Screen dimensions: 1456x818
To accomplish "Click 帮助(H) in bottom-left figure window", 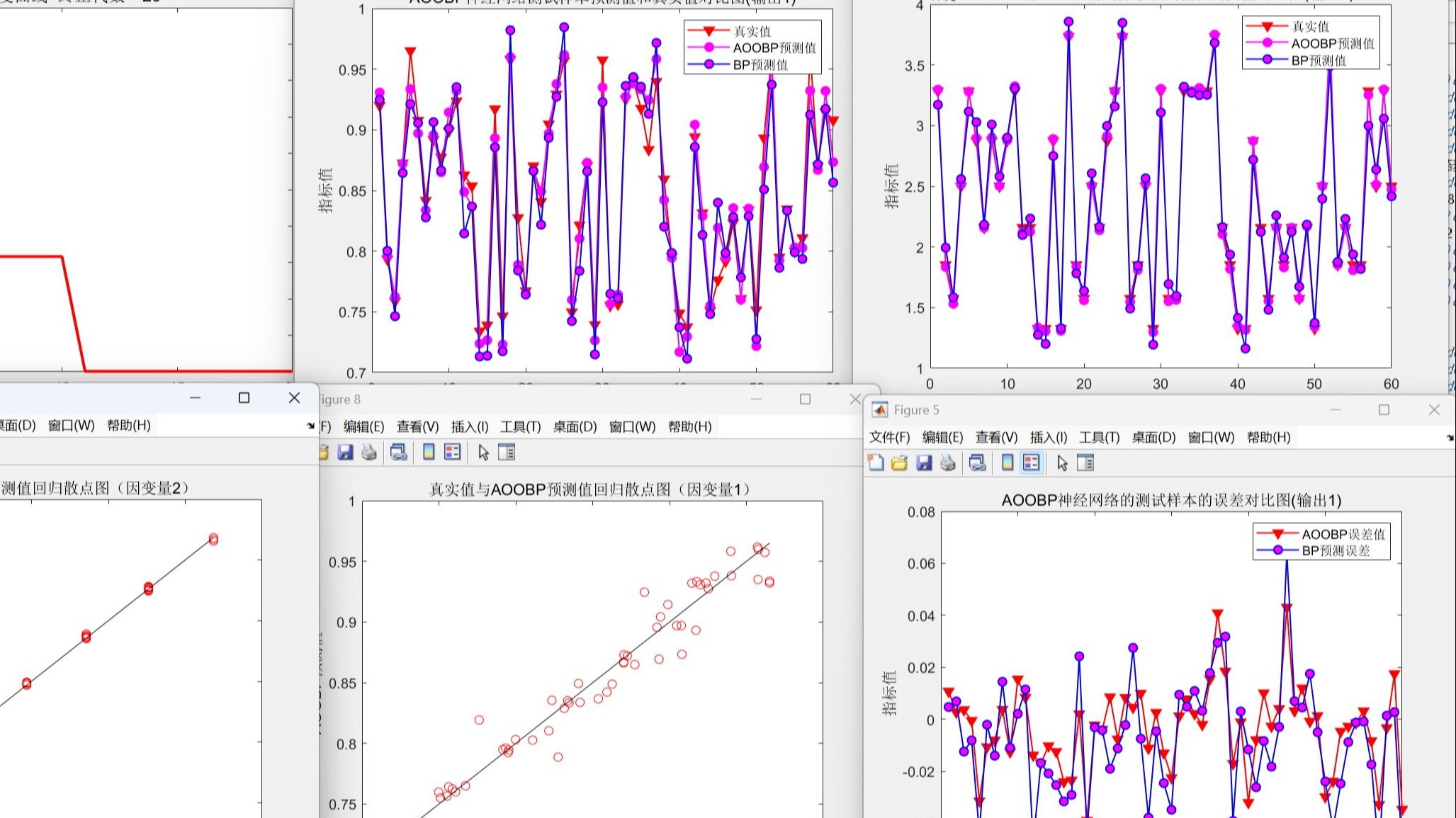I will pyautogui.click(x=128, y=426).
